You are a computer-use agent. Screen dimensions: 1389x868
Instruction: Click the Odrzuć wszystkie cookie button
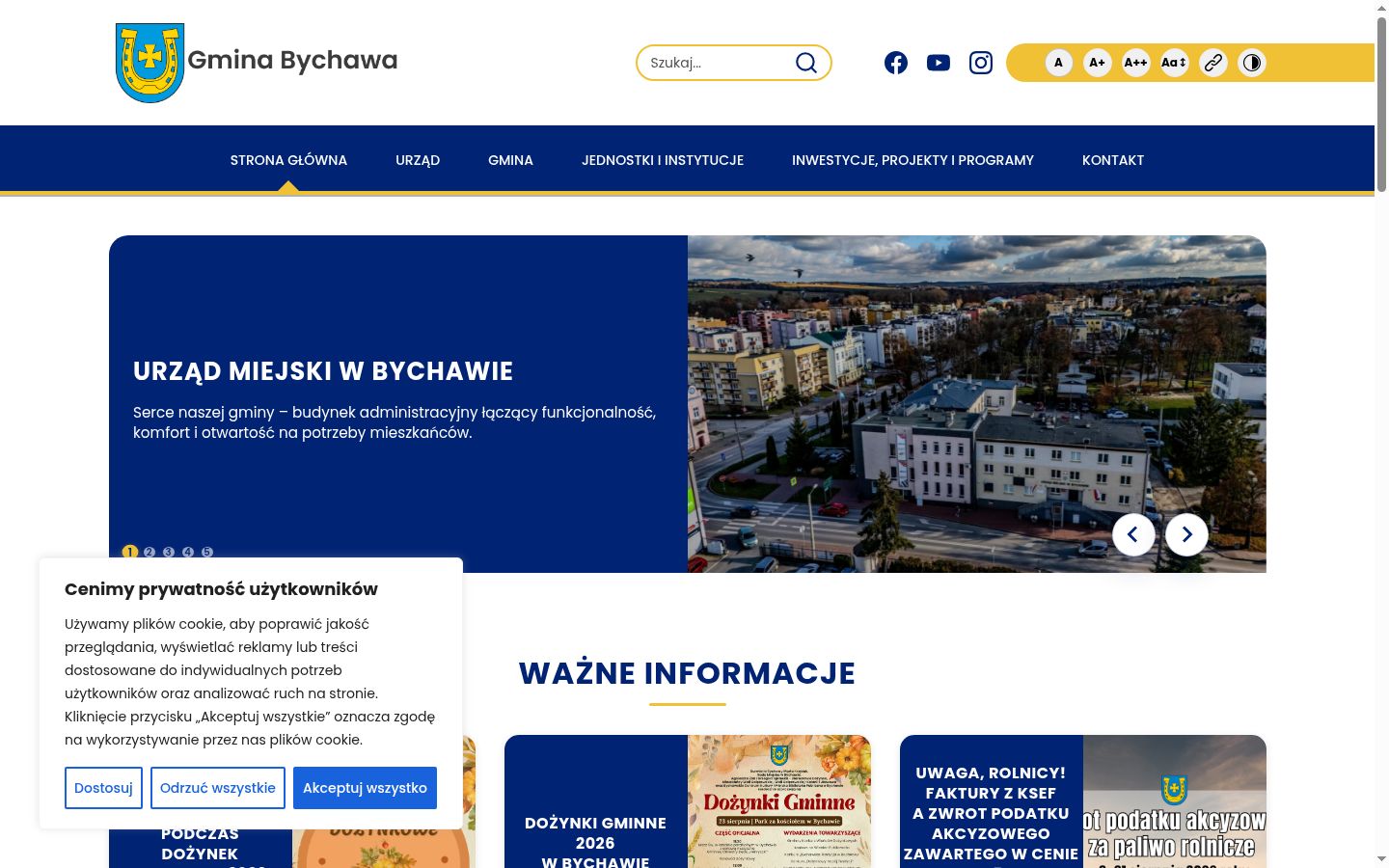point(218,788)
